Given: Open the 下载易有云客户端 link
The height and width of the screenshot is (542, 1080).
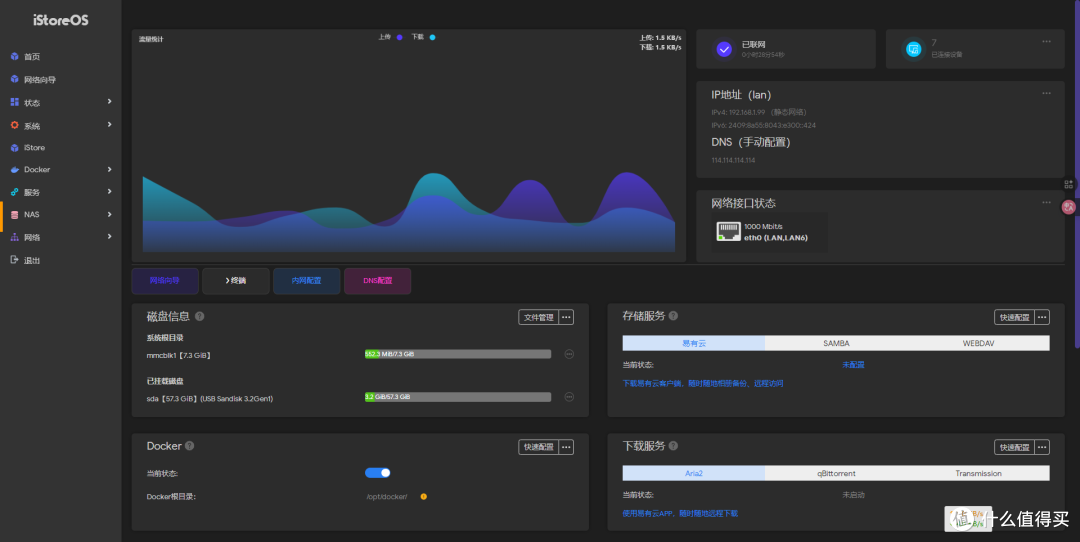Looking at the screenshot, I should point(703,383).
